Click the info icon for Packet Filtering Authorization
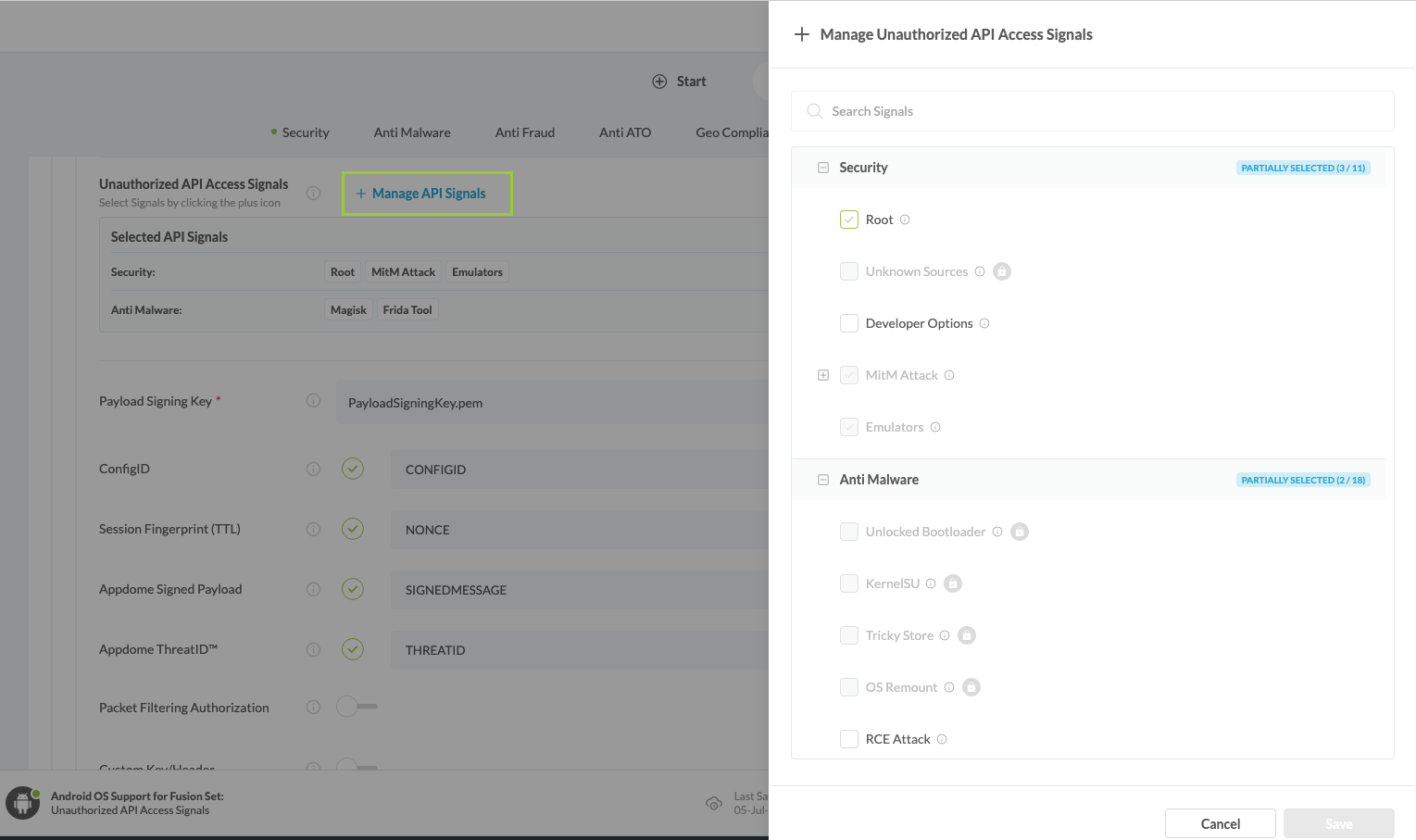 [313, 707]
